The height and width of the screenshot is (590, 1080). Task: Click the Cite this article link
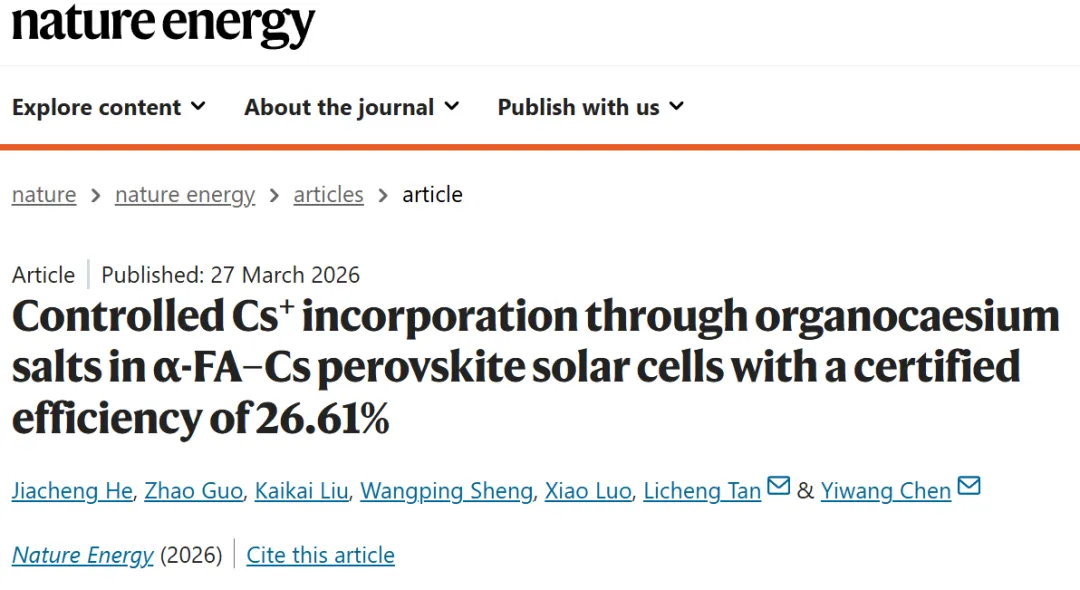tap(320, 555)
